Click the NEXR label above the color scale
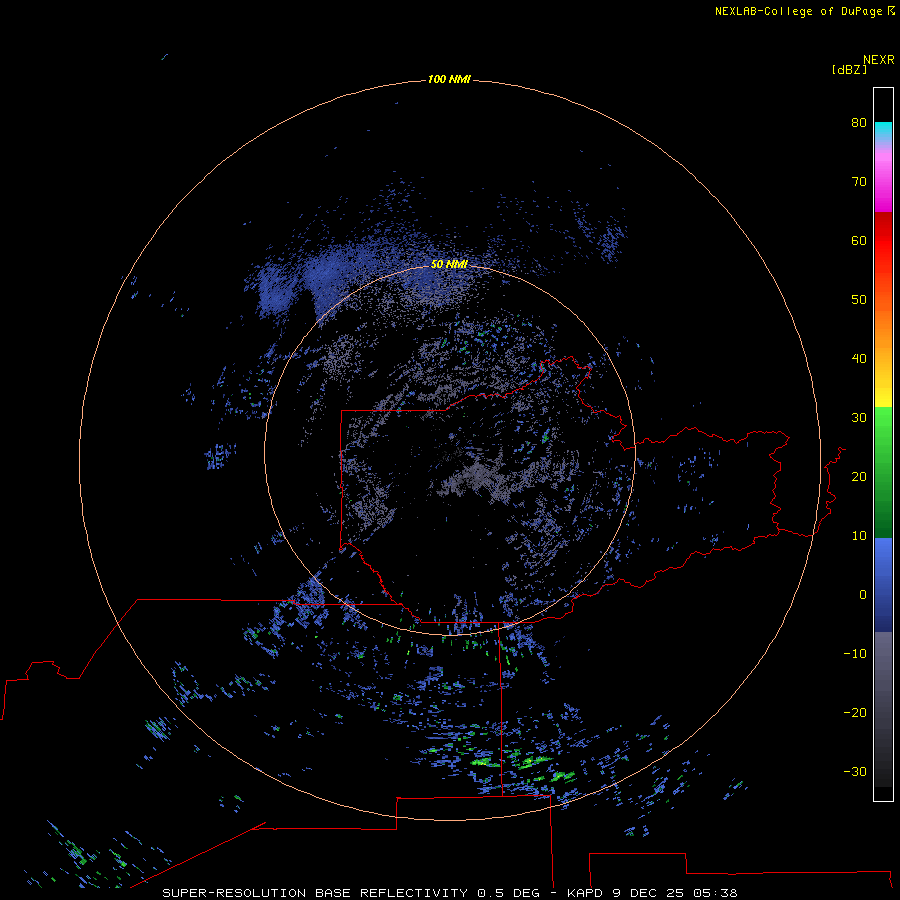The width and height of the screenshot is (900, 900). pyautogui.click(x=878, y=60)
